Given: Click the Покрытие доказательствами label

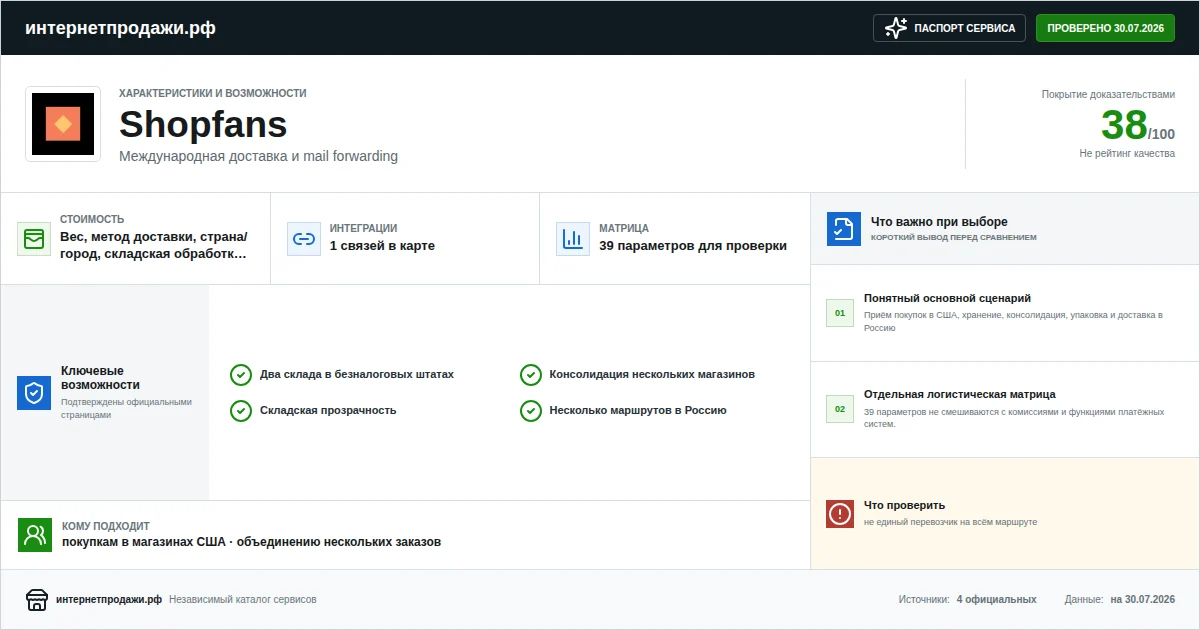Looking at the screenshot, I should point(1109,94).
